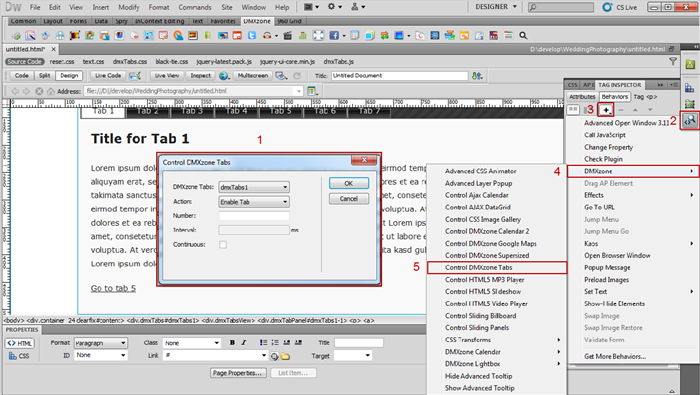Open the Format Paragraph dropdown
The width and height of the screenshot is (700, 395).
100,343
